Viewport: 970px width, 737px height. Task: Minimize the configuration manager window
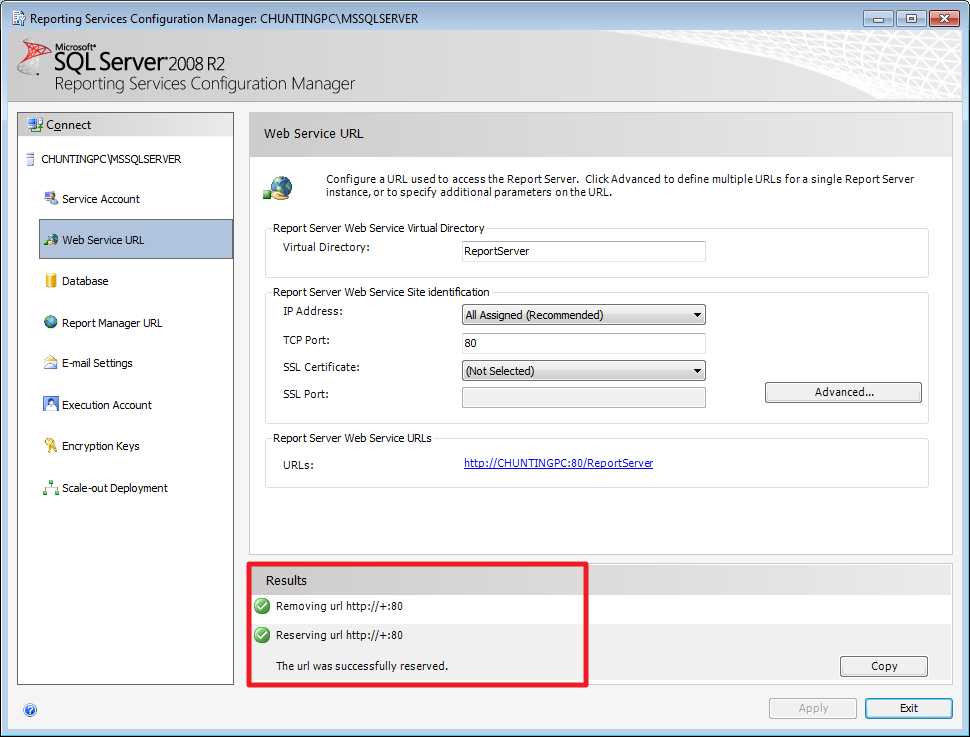[878, 19]
